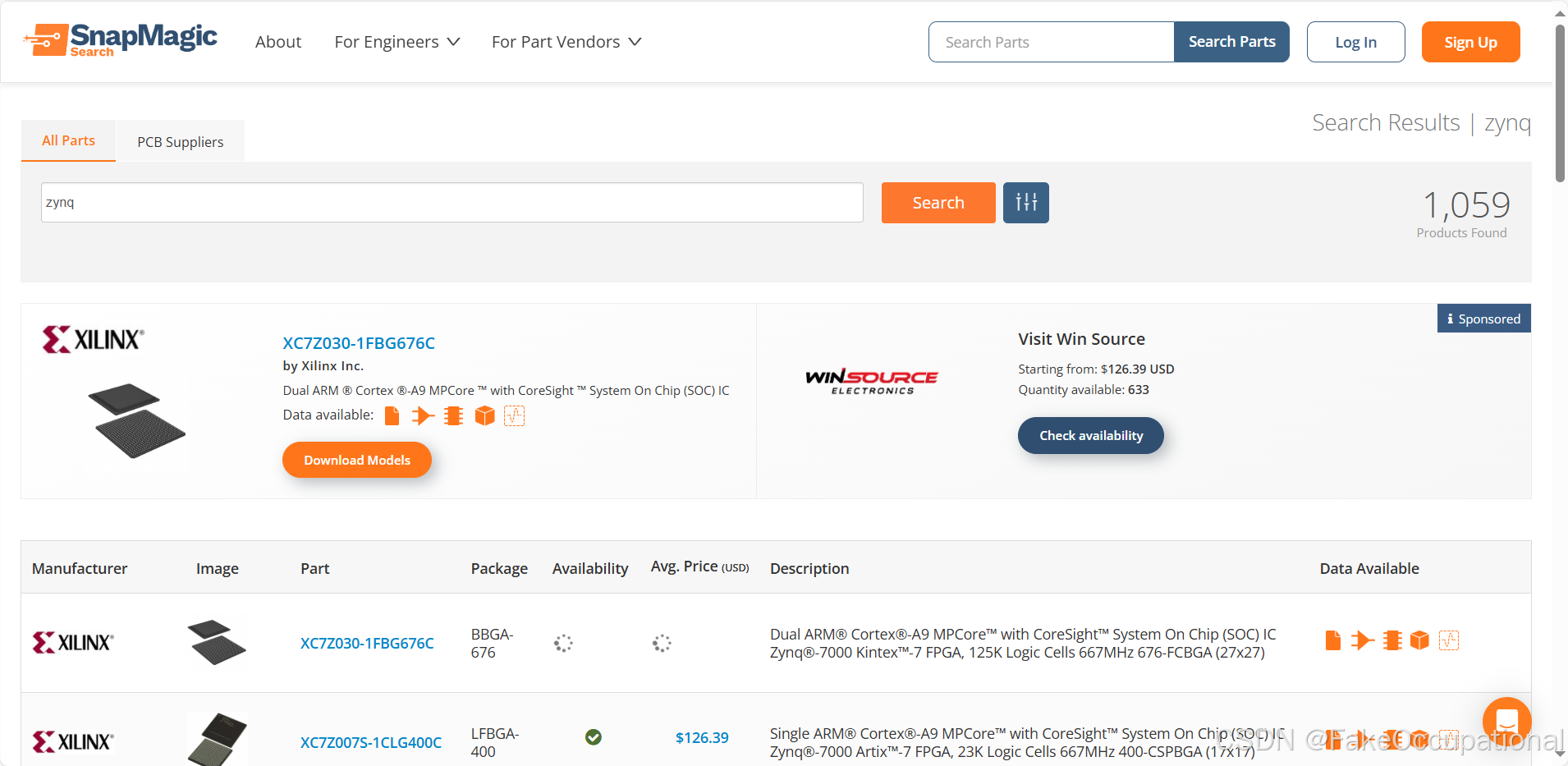Click the Visit Win Source heading
Image resolution: width=1568 pixels, height=766 pixels.
click(x=1081, y=339)
